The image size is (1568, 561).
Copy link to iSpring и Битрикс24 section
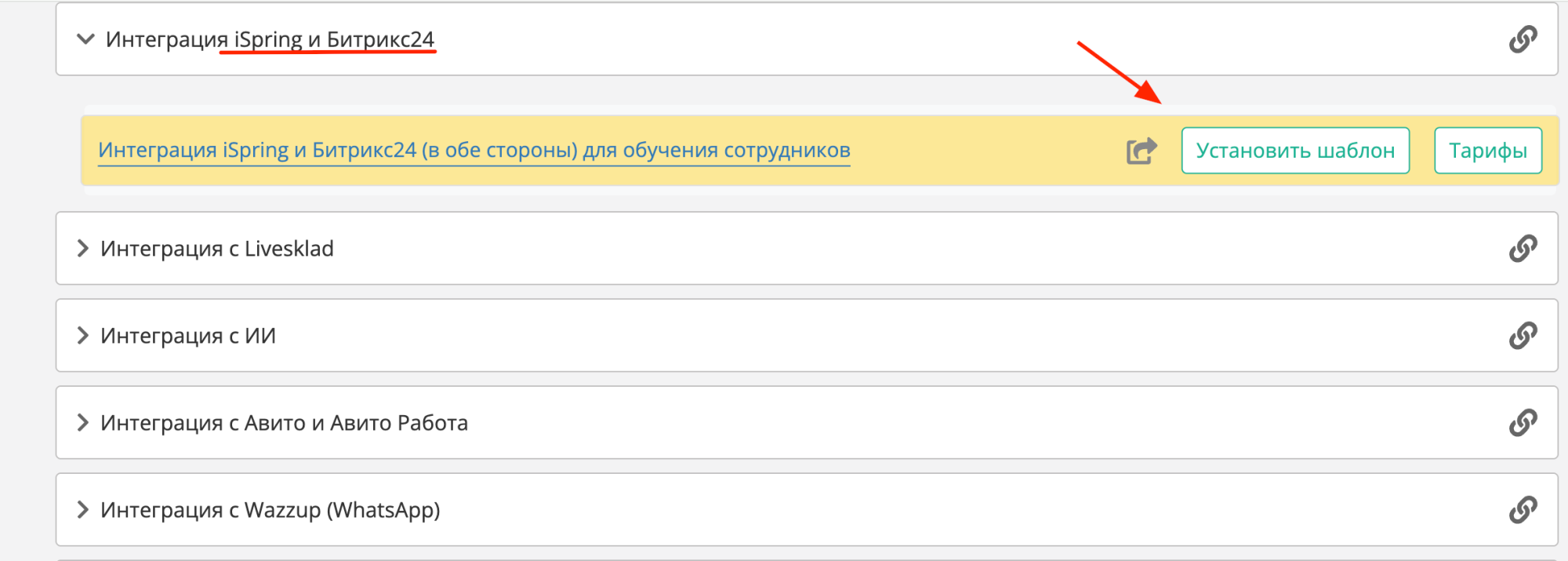click(x=1523, y=39)
